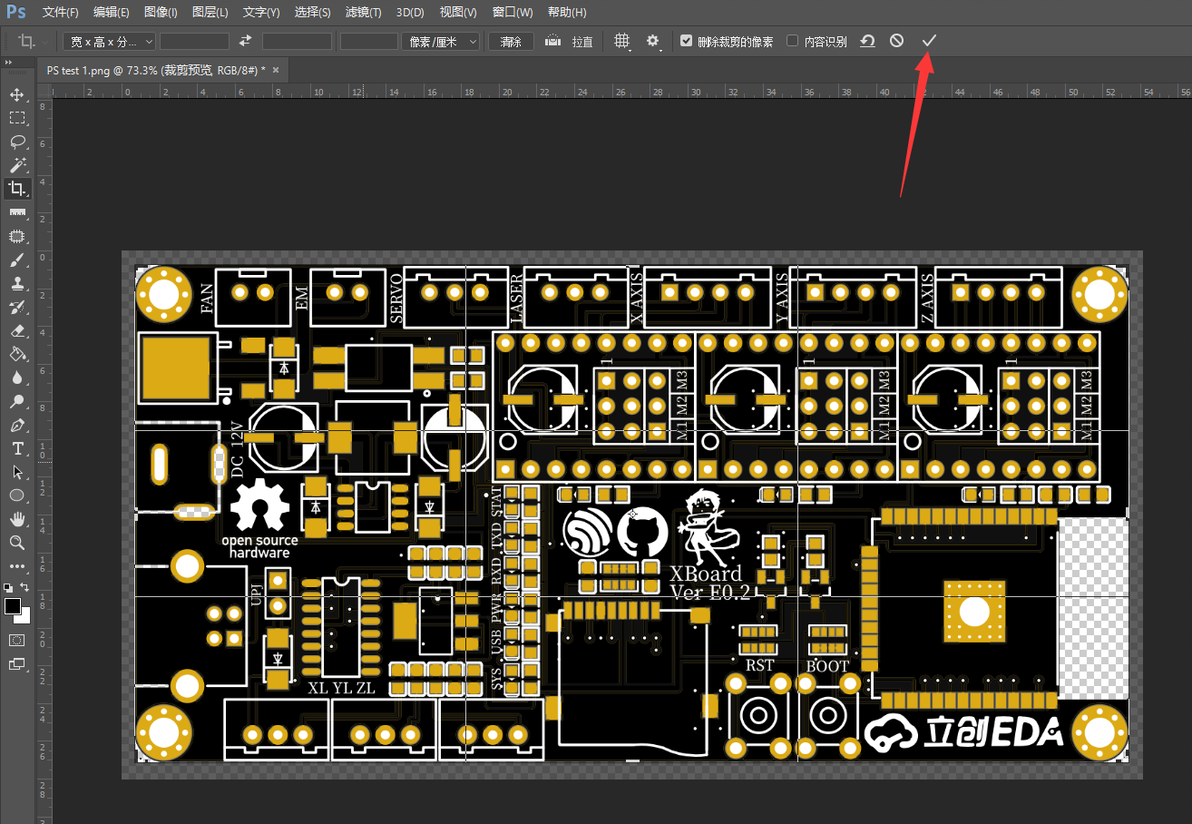Toggle the 删除裁剪的像素 checkbox

point(686,41)
